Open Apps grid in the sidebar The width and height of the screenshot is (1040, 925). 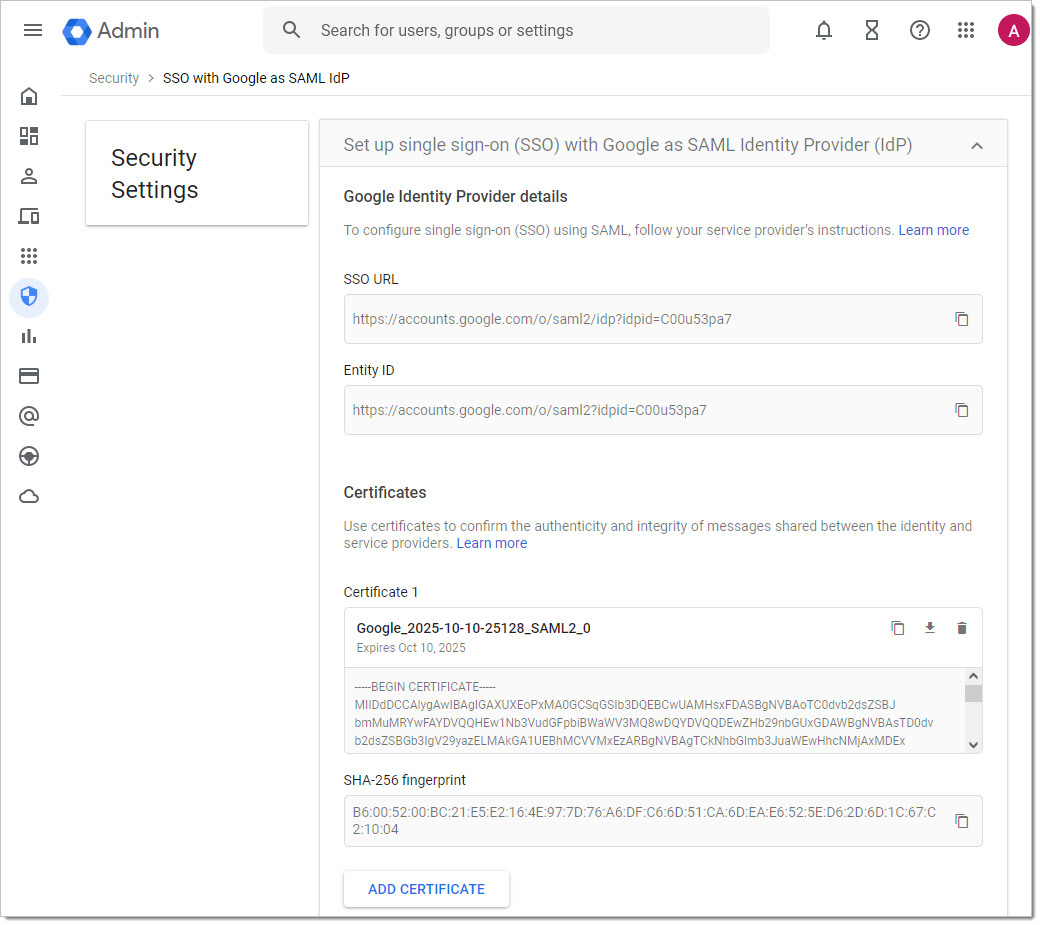pyautogui.click(x=29, y=256)
